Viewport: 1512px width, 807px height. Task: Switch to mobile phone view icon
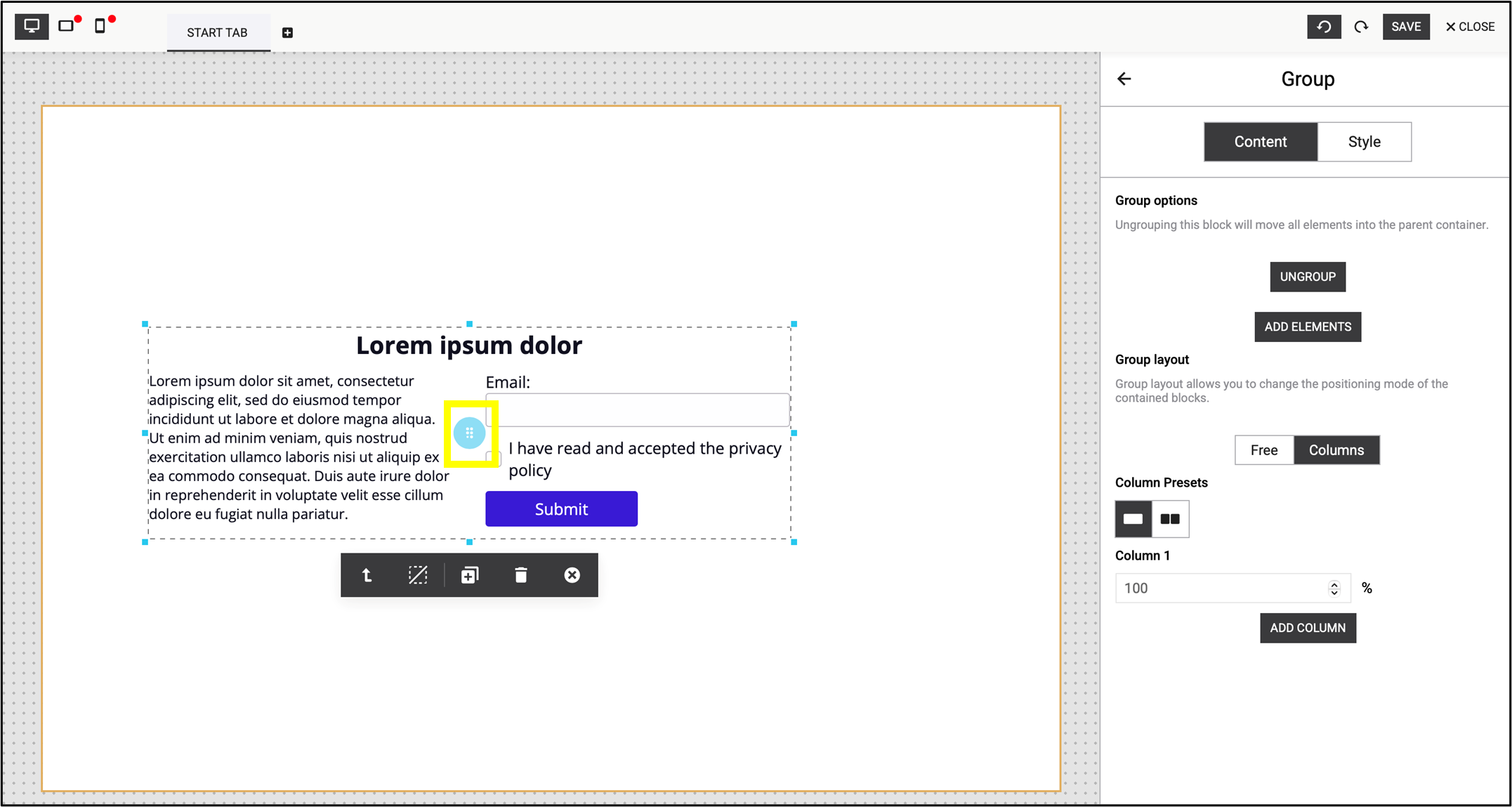(100, 27)
